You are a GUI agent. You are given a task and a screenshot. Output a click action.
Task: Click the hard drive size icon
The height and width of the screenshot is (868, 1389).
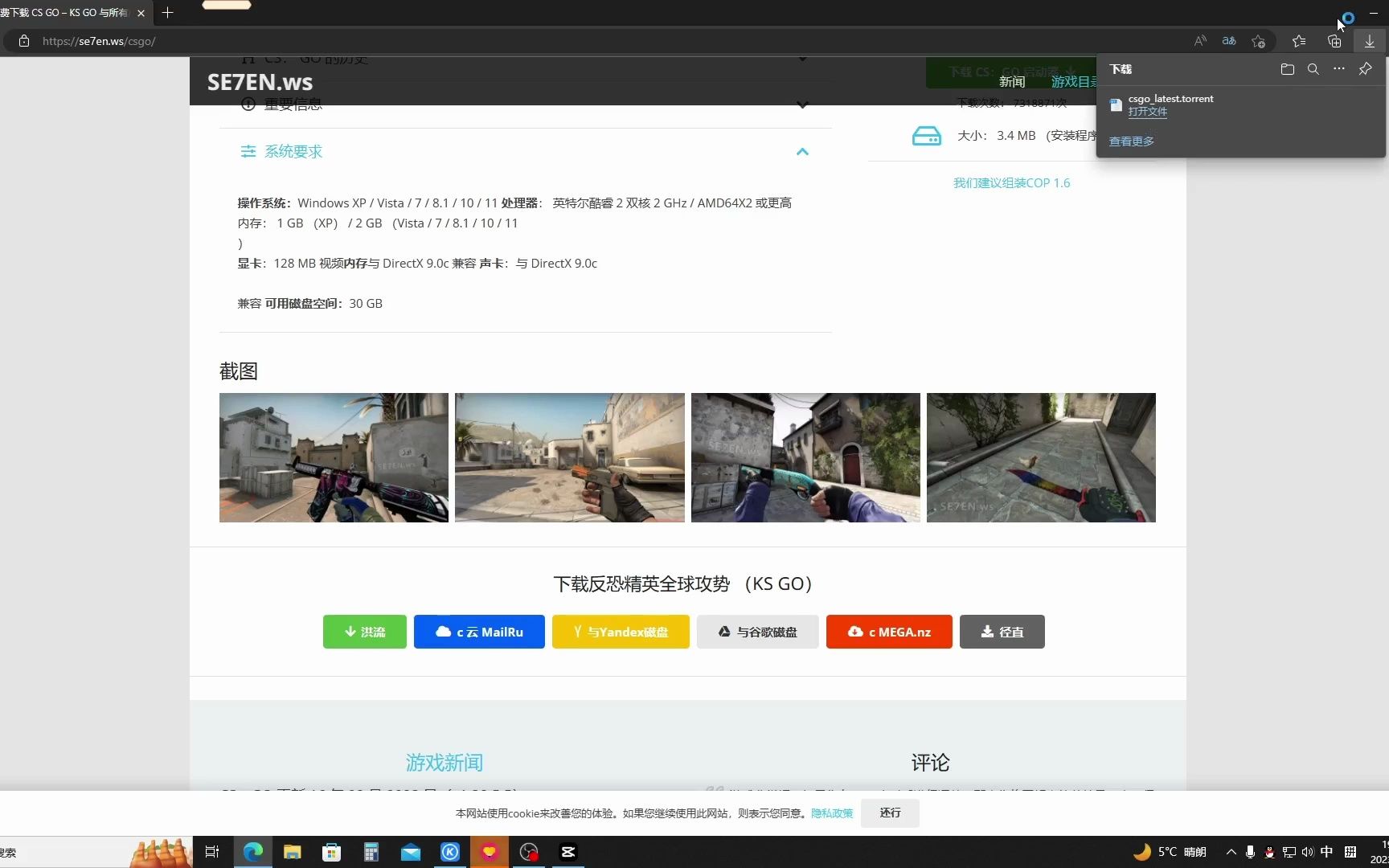point(926,136)
